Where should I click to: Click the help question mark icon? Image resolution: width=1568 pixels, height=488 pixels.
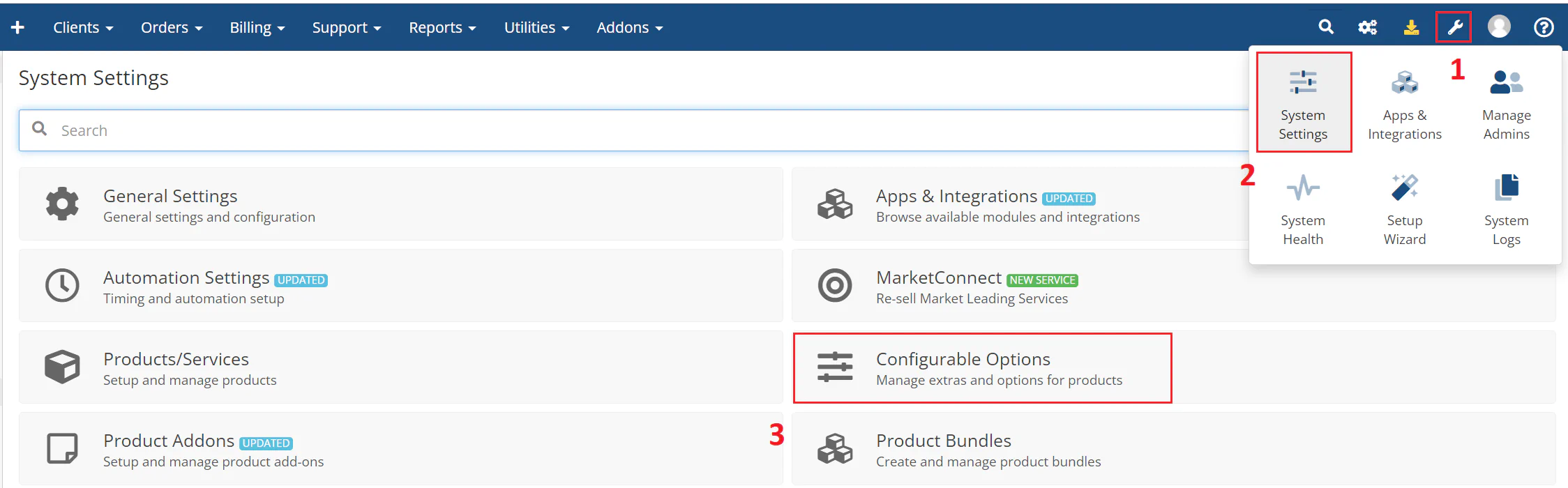1544,27
